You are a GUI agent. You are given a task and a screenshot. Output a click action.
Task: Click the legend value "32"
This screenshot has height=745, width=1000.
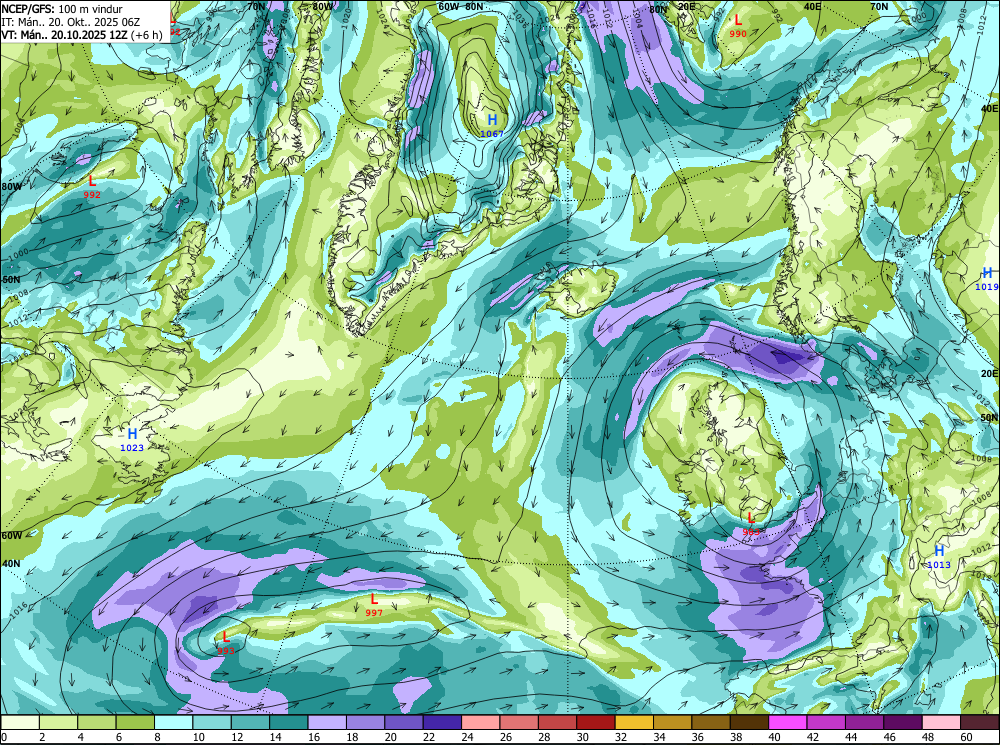click(x=621, y=737)
